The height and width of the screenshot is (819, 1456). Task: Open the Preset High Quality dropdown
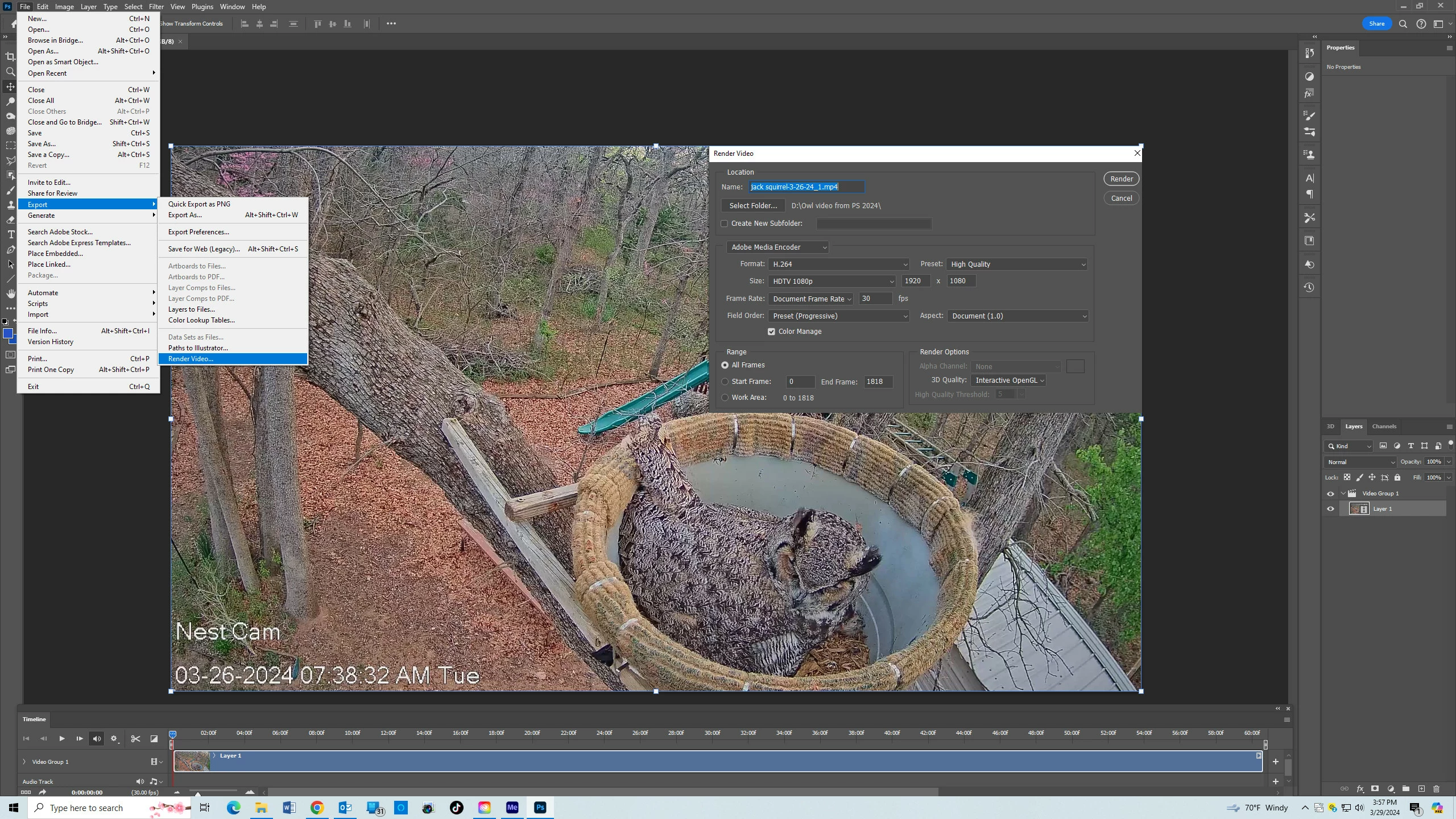tap(1017, 264)
